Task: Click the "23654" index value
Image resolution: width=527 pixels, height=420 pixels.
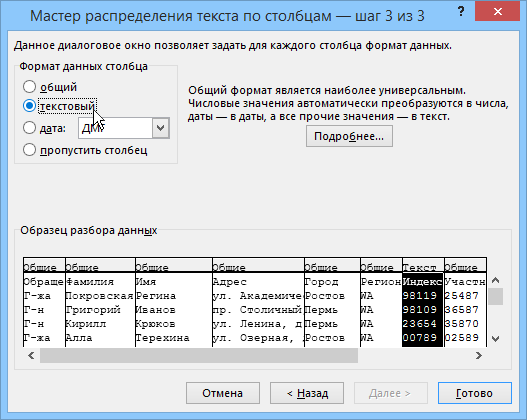Action: [419, 324]
